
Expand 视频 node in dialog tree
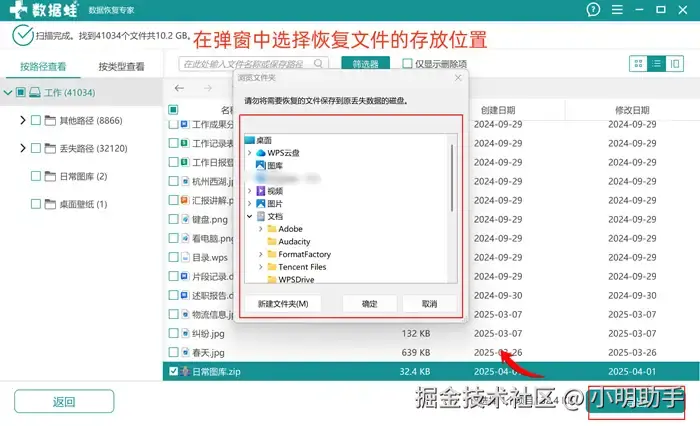coord(250,191)
